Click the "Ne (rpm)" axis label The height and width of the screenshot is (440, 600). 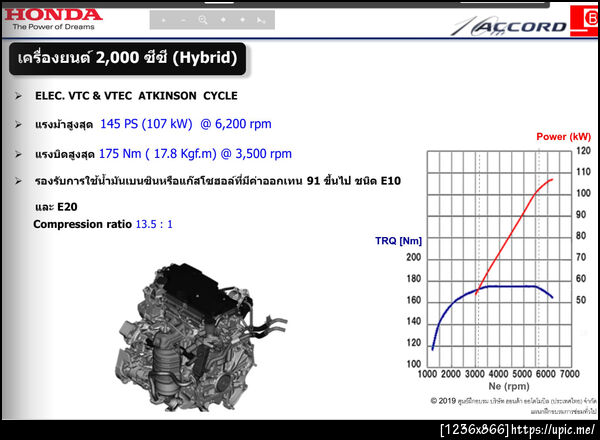click(x=509, y=386)
